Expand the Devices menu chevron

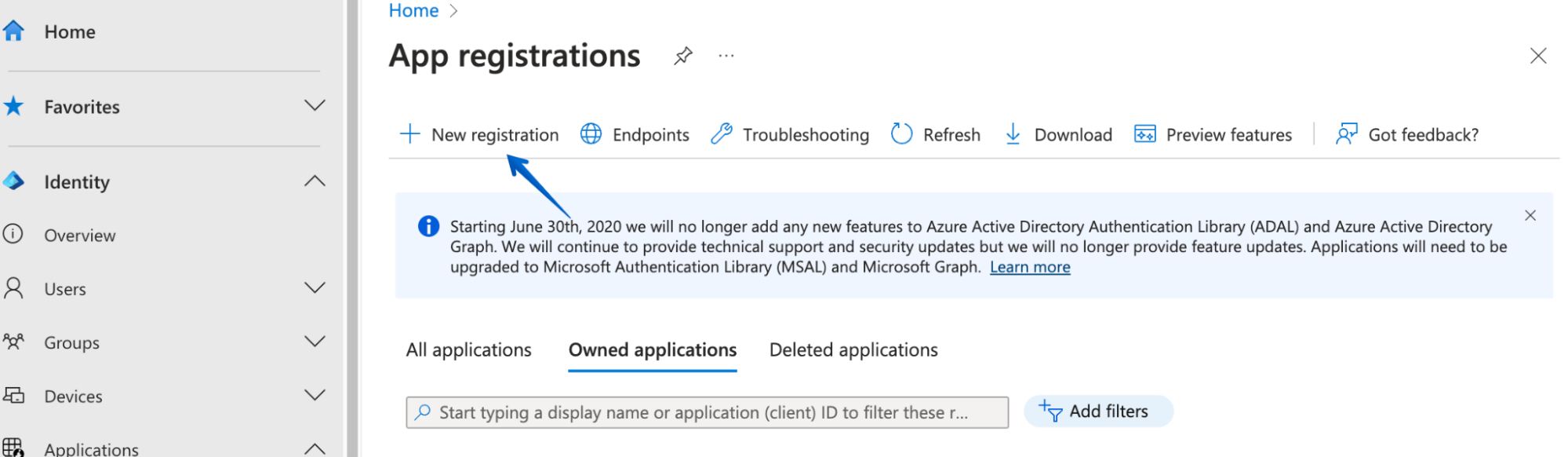(315, 395)
